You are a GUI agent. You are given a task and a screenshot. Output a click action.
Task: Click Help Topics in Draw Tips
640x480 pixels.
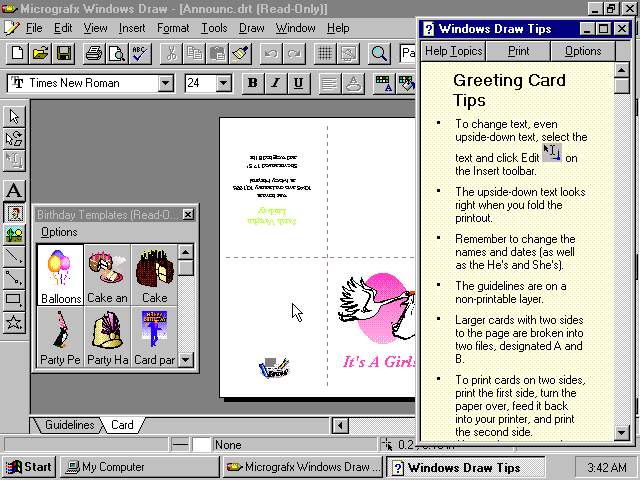(453, 51)
